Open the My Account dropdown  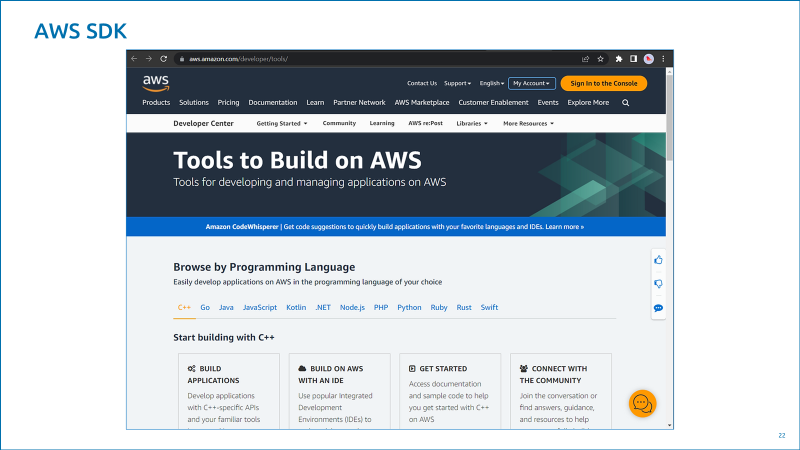click(532, 83)
